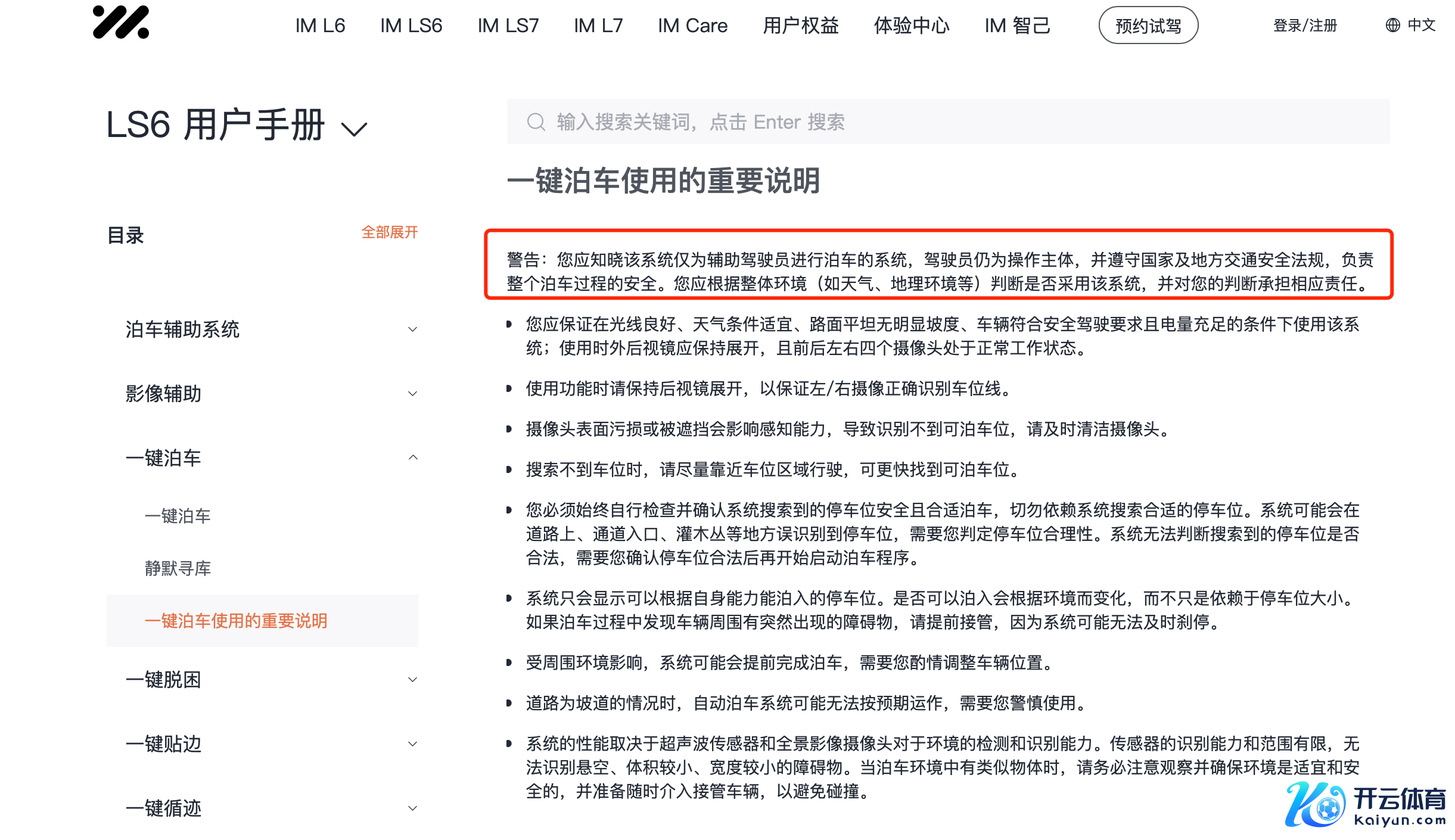Expand the 影像辅助 chevron
Viewport: 1455px width, 840px height.
click(x=412, y=393)
